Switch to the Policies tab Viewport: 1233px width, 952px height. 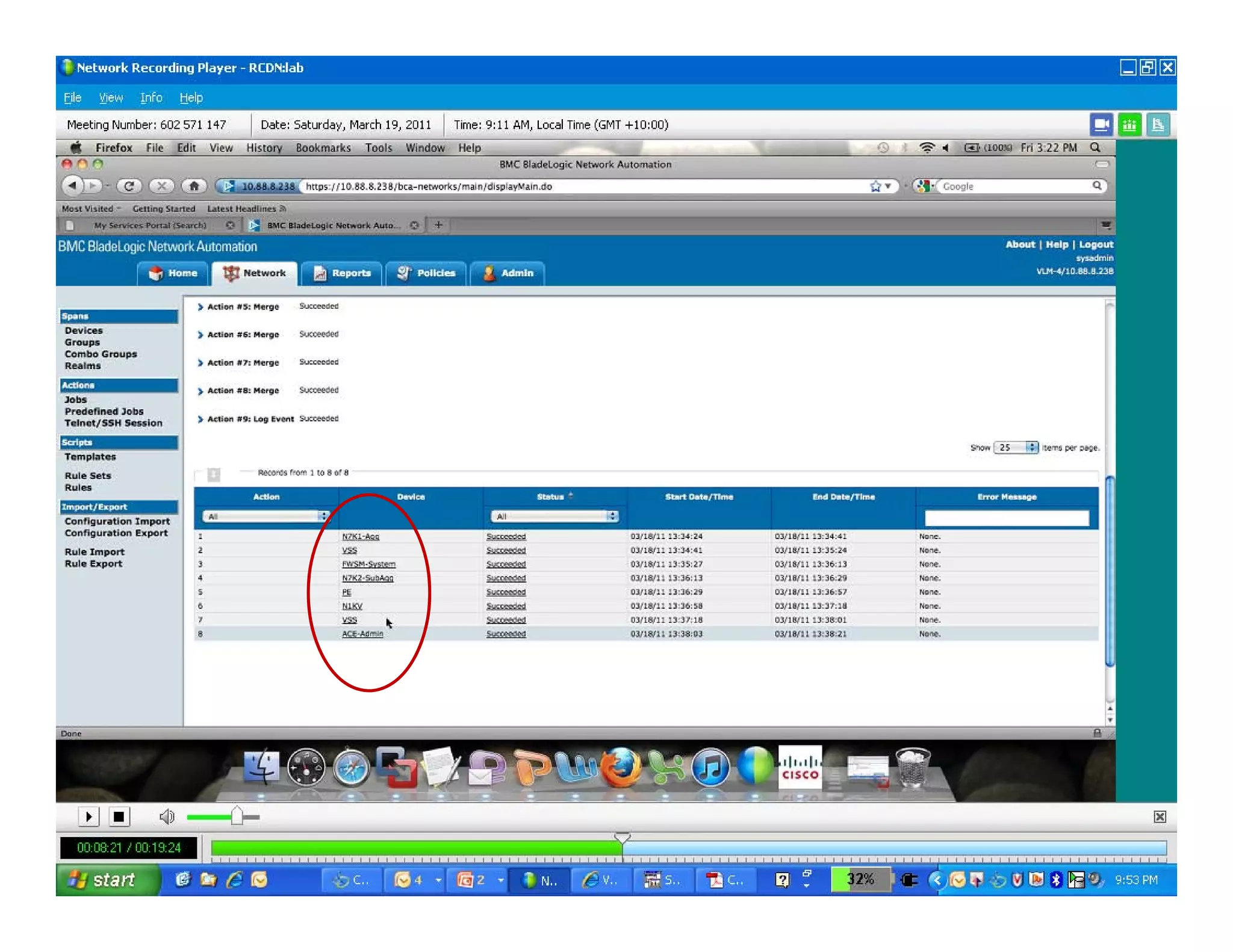[x=426, y=273]
